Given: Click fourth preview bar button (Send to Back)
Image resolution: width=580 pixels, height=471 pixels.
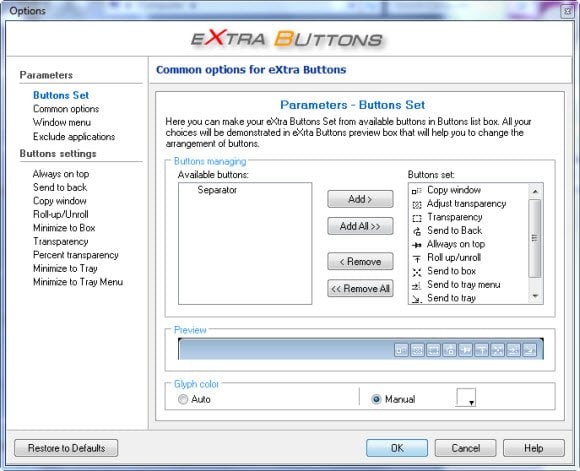Looking at the screenshot, I should tap(449, 350).
